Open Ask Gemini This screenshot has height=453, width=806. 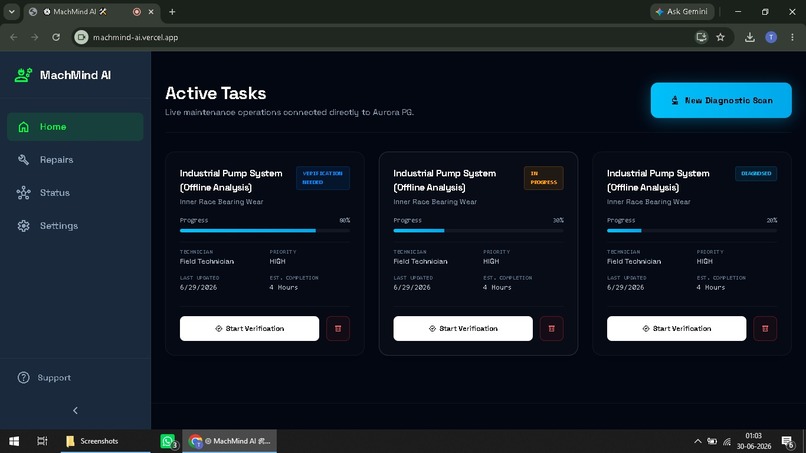tap(682, 11)
